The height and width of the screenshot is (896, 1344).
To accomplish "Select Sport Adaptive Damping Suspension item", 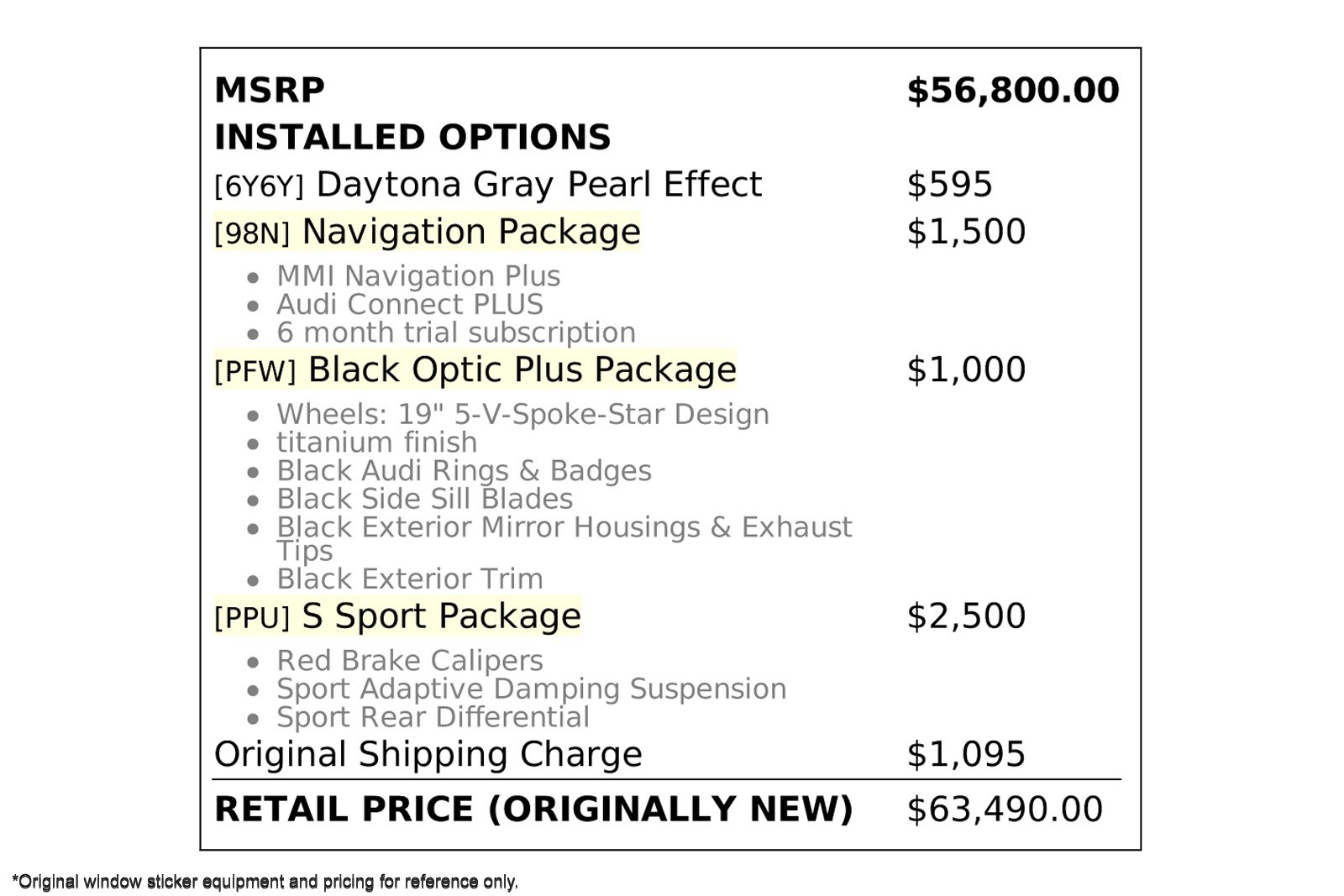I will point(531,689).
